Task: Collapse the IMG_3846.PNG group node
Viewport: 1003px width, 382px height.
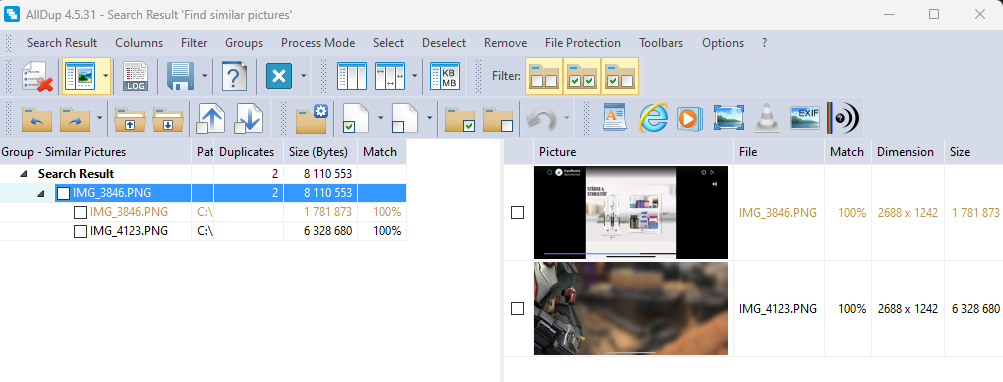Action: [41, 193]
